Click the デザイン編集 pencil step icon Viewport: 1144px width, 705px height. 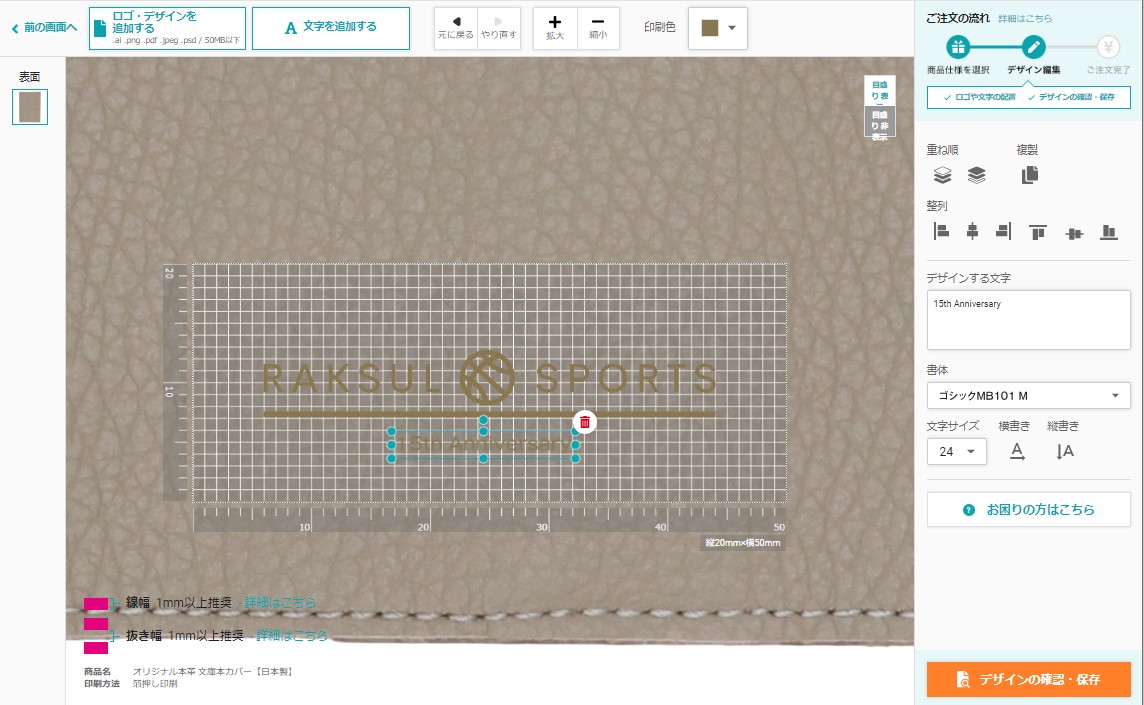pyautogui.click(x=1033, y=47)
